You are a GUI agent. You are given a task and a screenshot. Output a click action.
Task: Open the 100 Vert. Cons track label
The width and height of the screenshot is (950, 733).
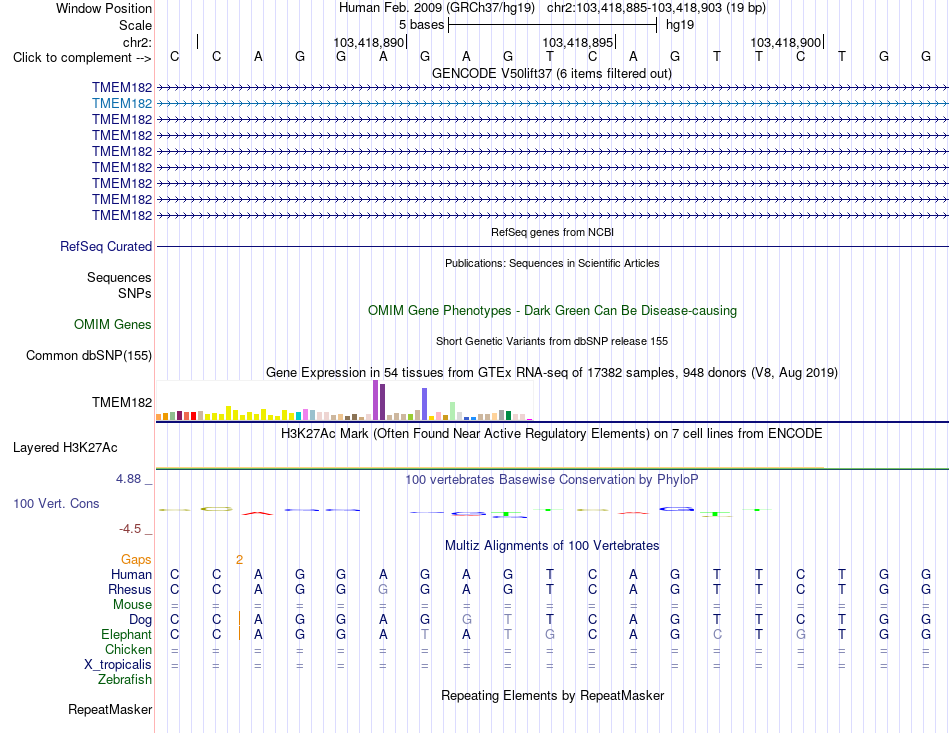tap(56, 503)
